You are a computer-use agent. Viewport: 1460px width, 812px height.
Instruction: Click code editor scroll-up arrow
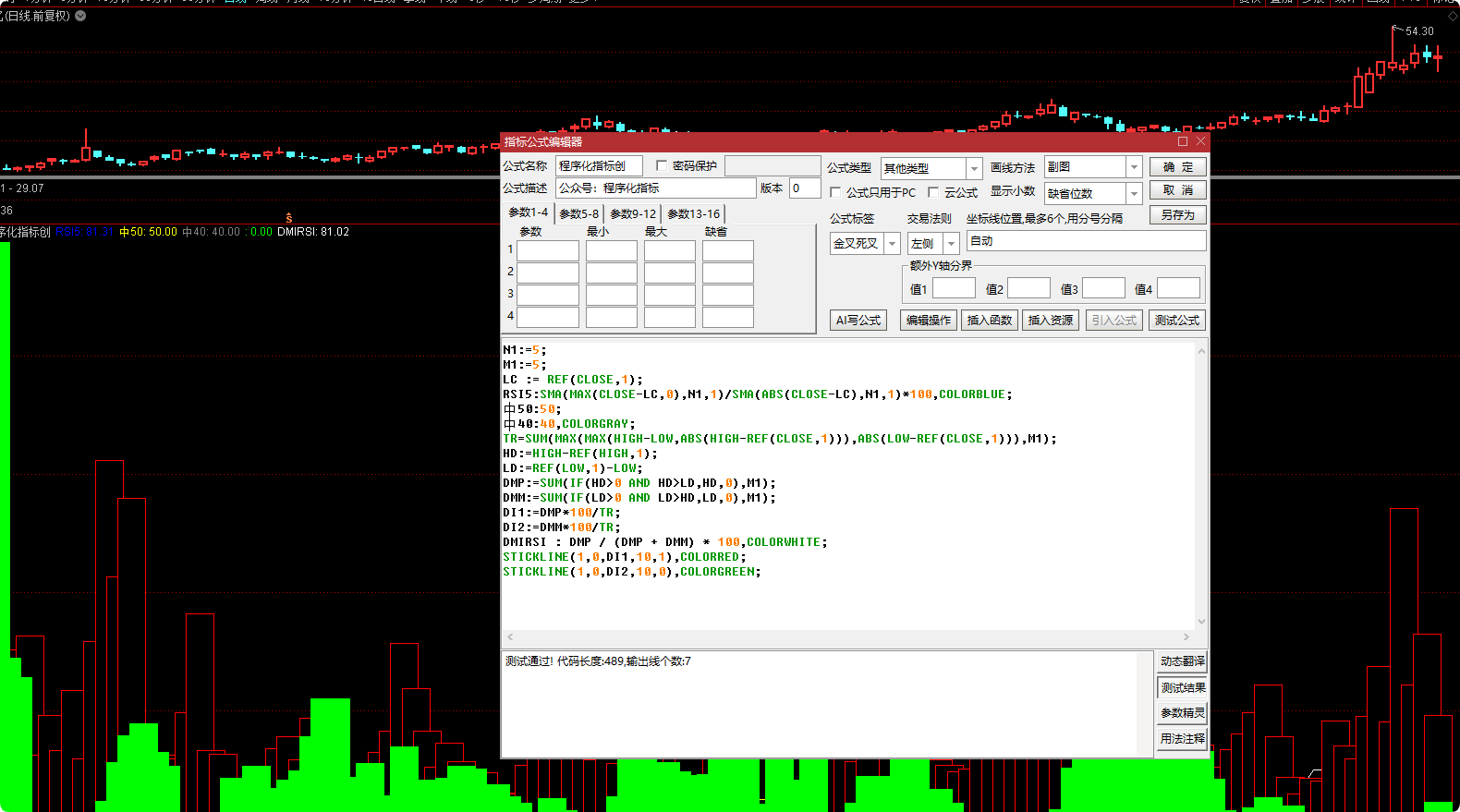(x=1201, y=351)
